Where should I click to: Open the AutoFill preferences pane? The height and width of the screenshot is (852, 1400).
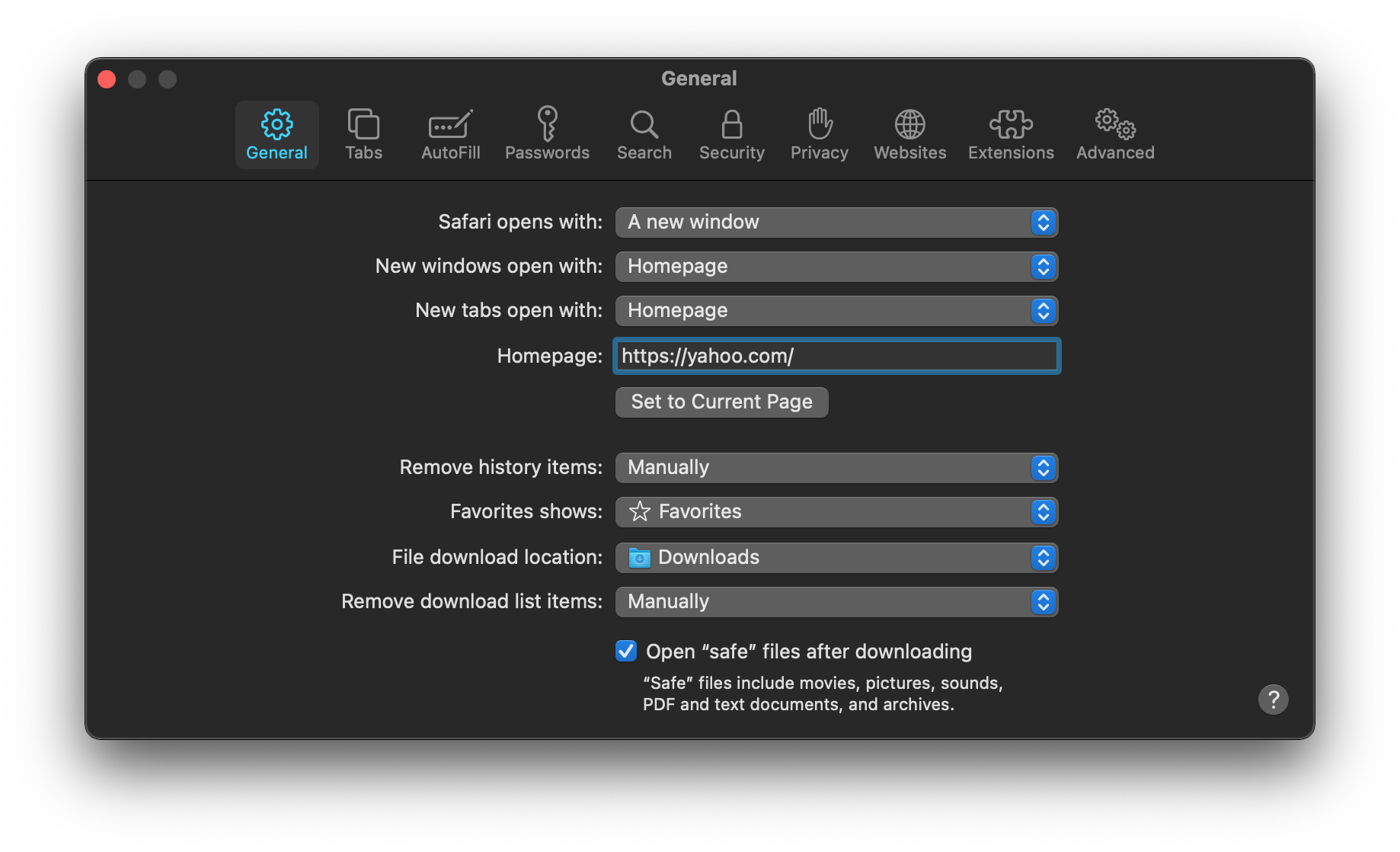click(451, 134)
